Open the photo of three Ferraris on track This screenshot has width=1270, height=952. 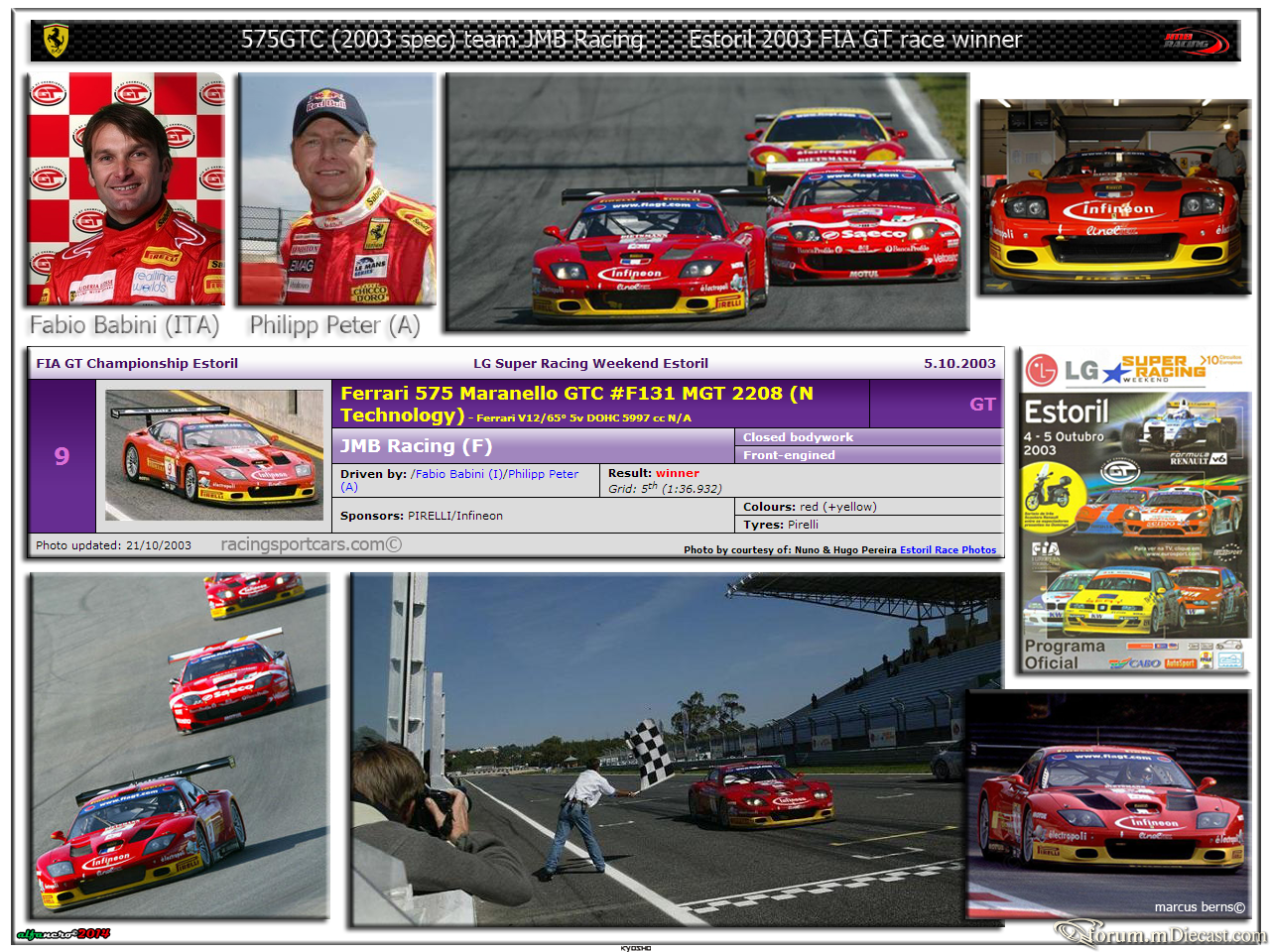click(179, 745)
